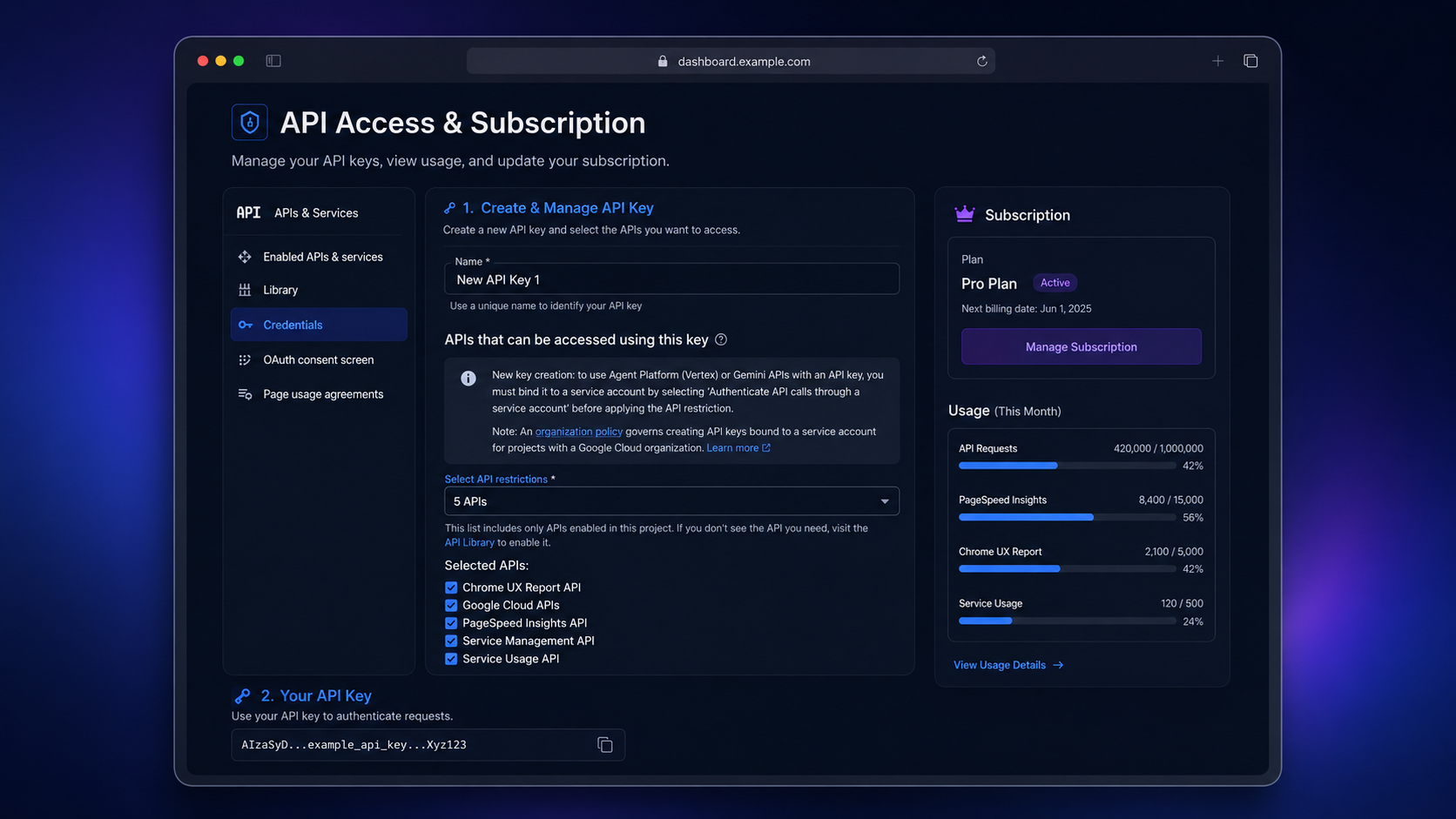Uncheck PageSpeed Insights API
Screen dimensions: 1456x819
click(451, 623)
